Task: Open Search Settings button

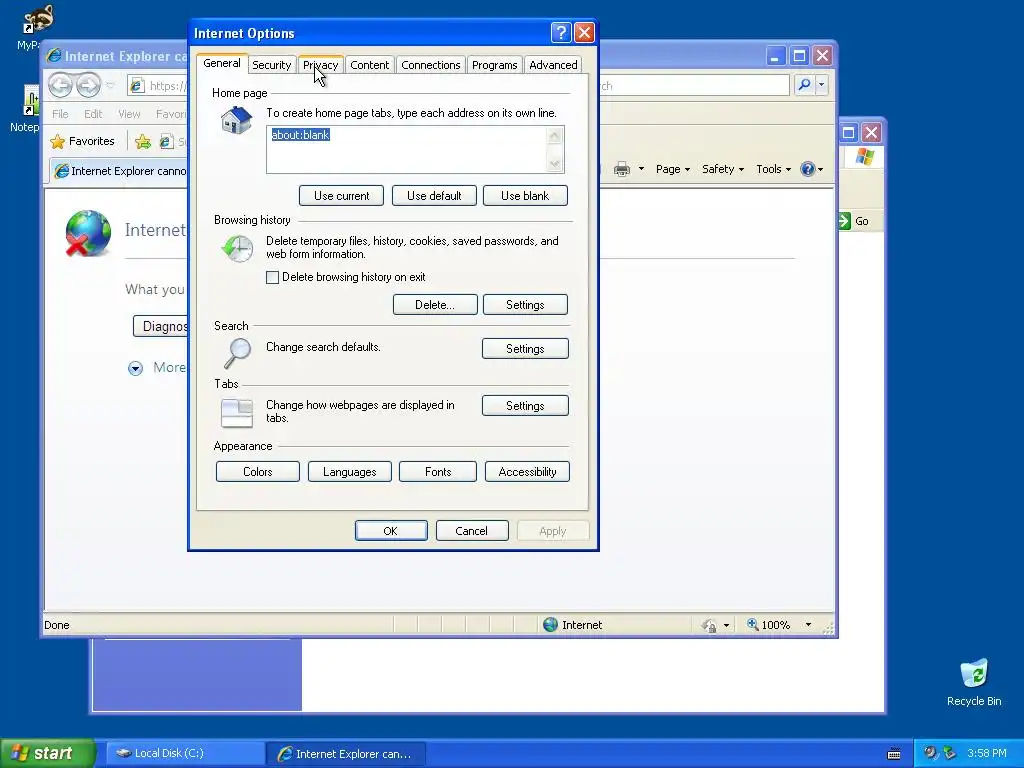Action: click(x=525, y=348)
